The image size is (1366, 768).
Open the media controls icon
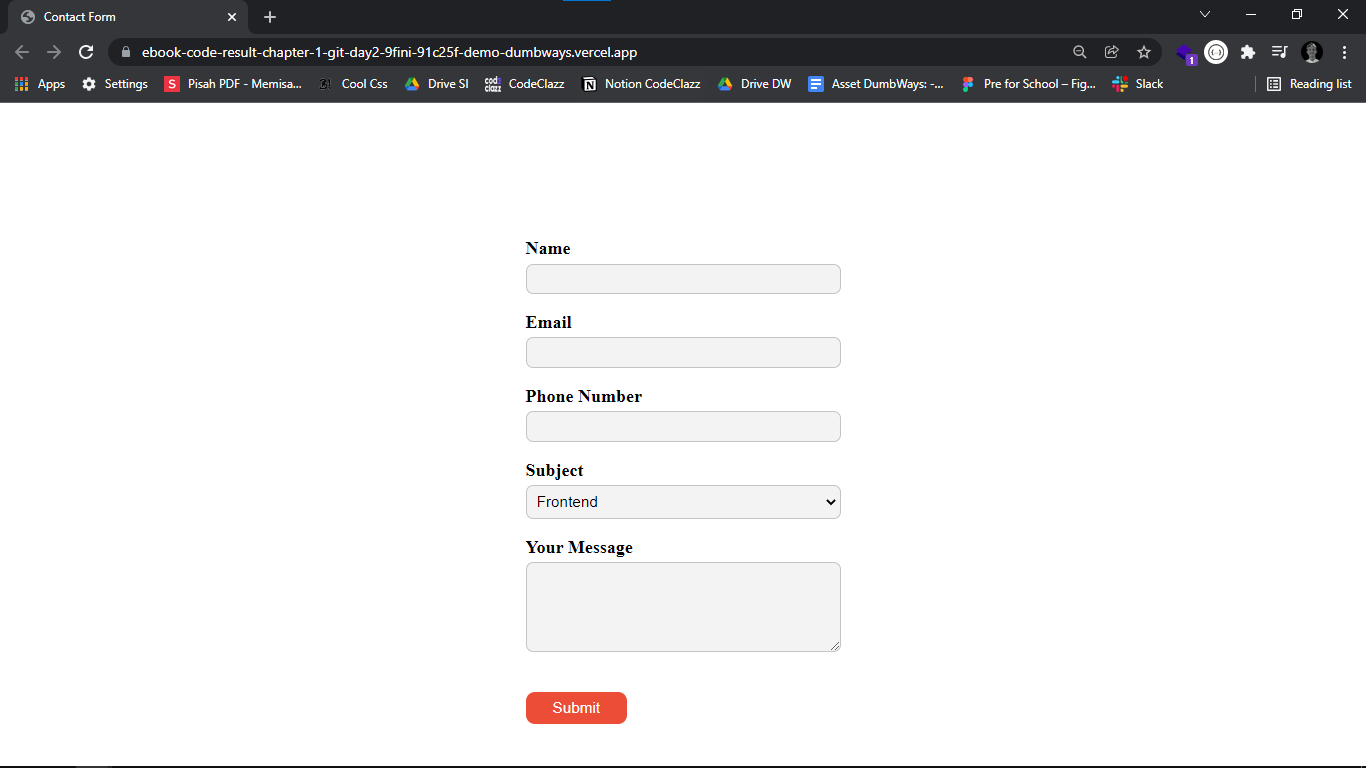tap(1279, 52)
